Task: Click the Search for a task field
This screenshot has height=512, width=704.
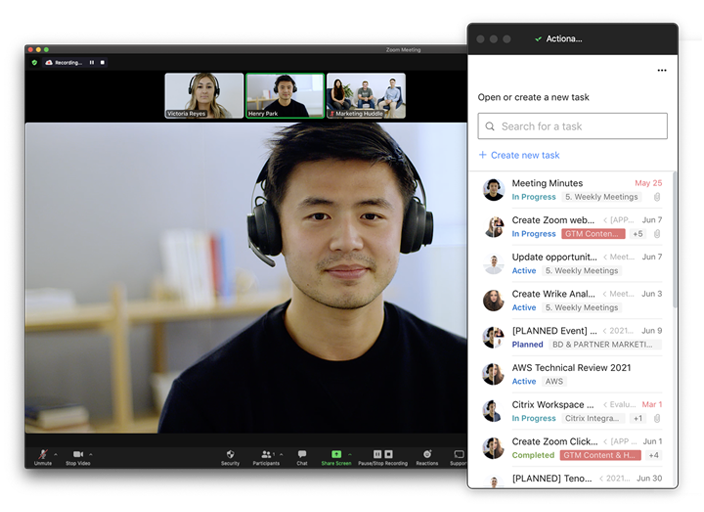Action: pyautogui.click(x=572, y=126)
